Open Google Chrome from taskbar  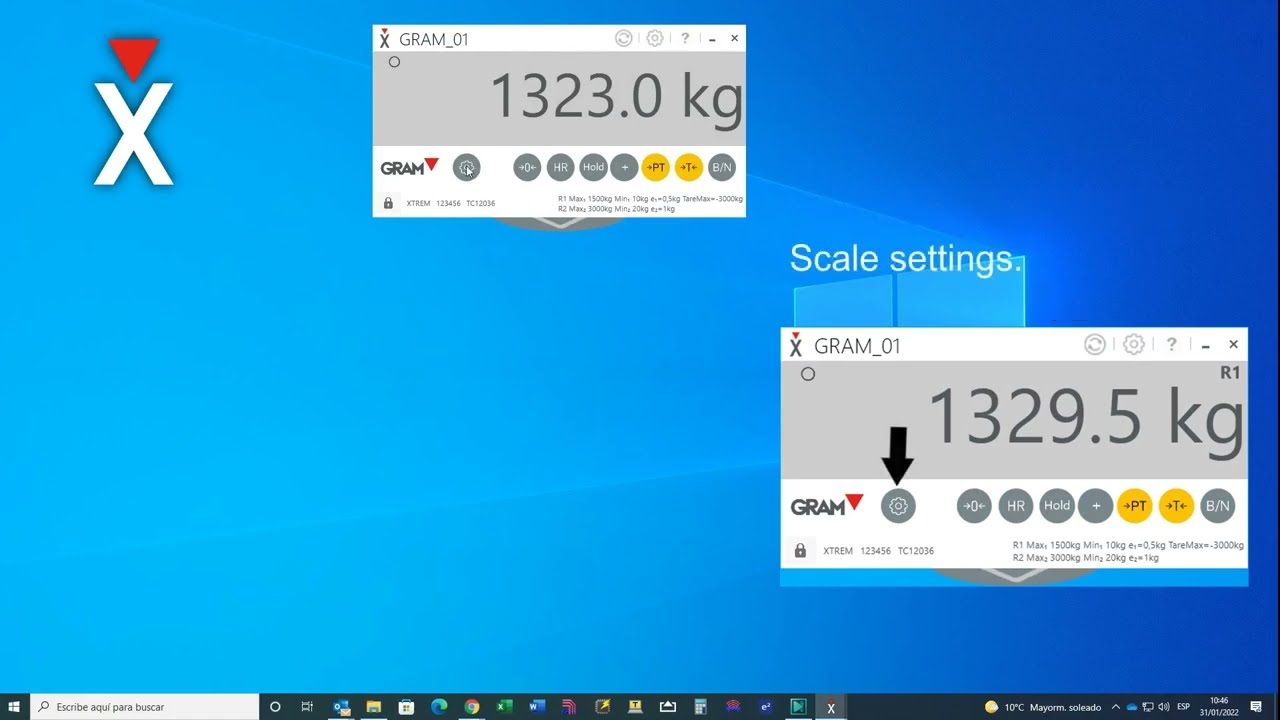(471, 707)
